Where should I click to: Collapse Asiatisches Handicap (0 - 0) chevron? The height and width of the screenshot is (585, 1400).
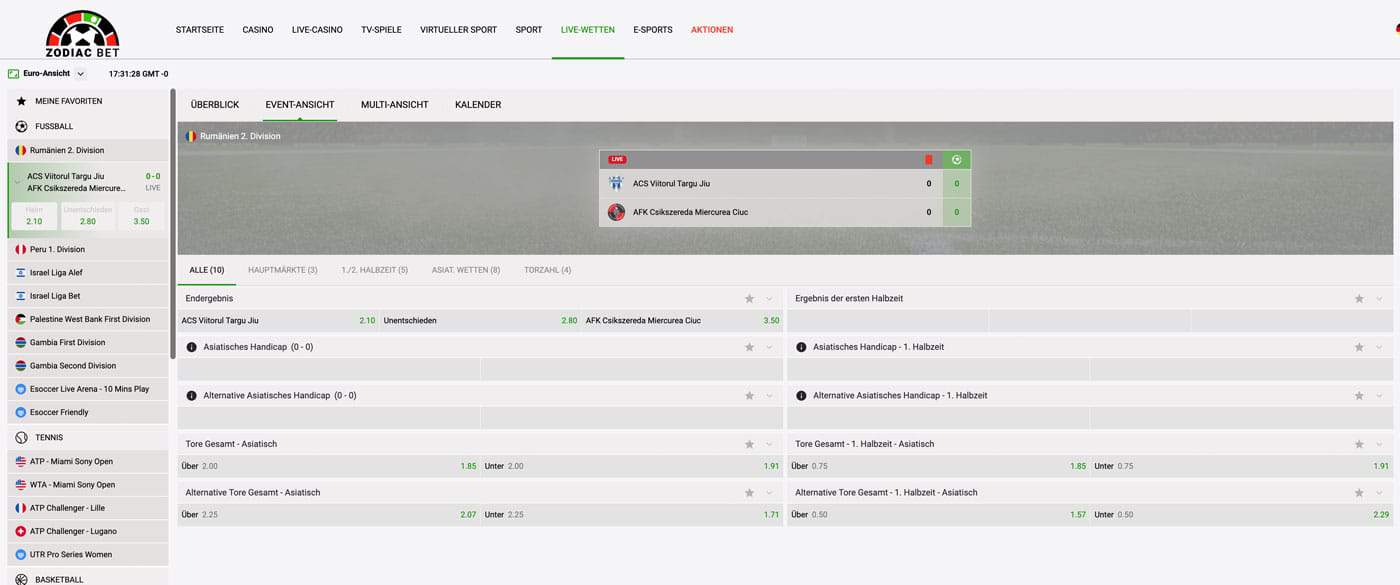pyautogui.click(x=770, y=347)
